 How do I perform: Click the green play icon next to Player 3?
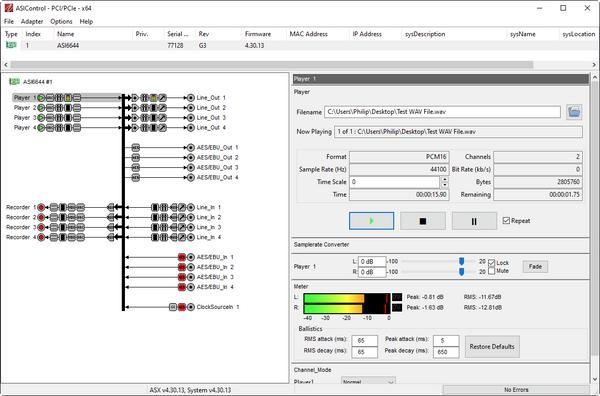point(41,117)
